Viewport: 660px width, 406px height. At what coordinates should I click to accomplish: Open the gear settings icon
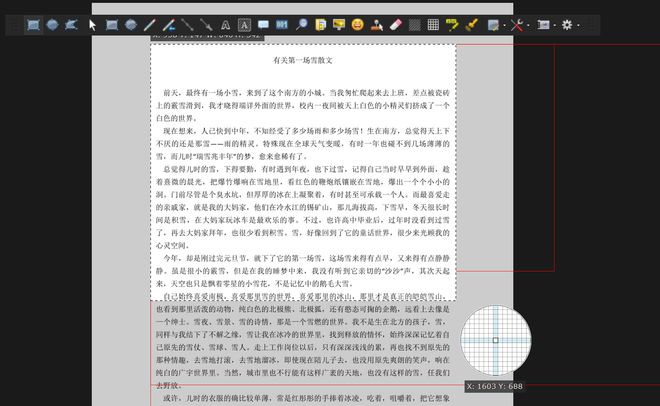567,25
